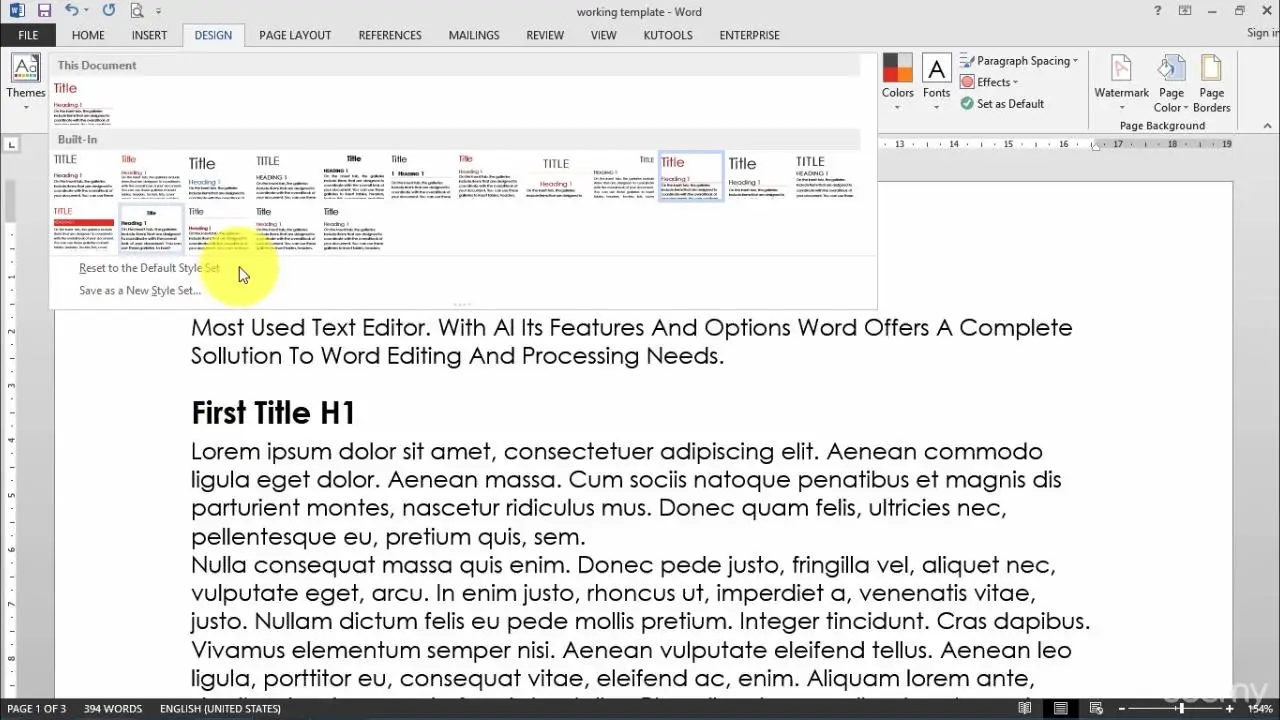
Task: Switch to the INSERT tab
Action: [x=149, y=35]
